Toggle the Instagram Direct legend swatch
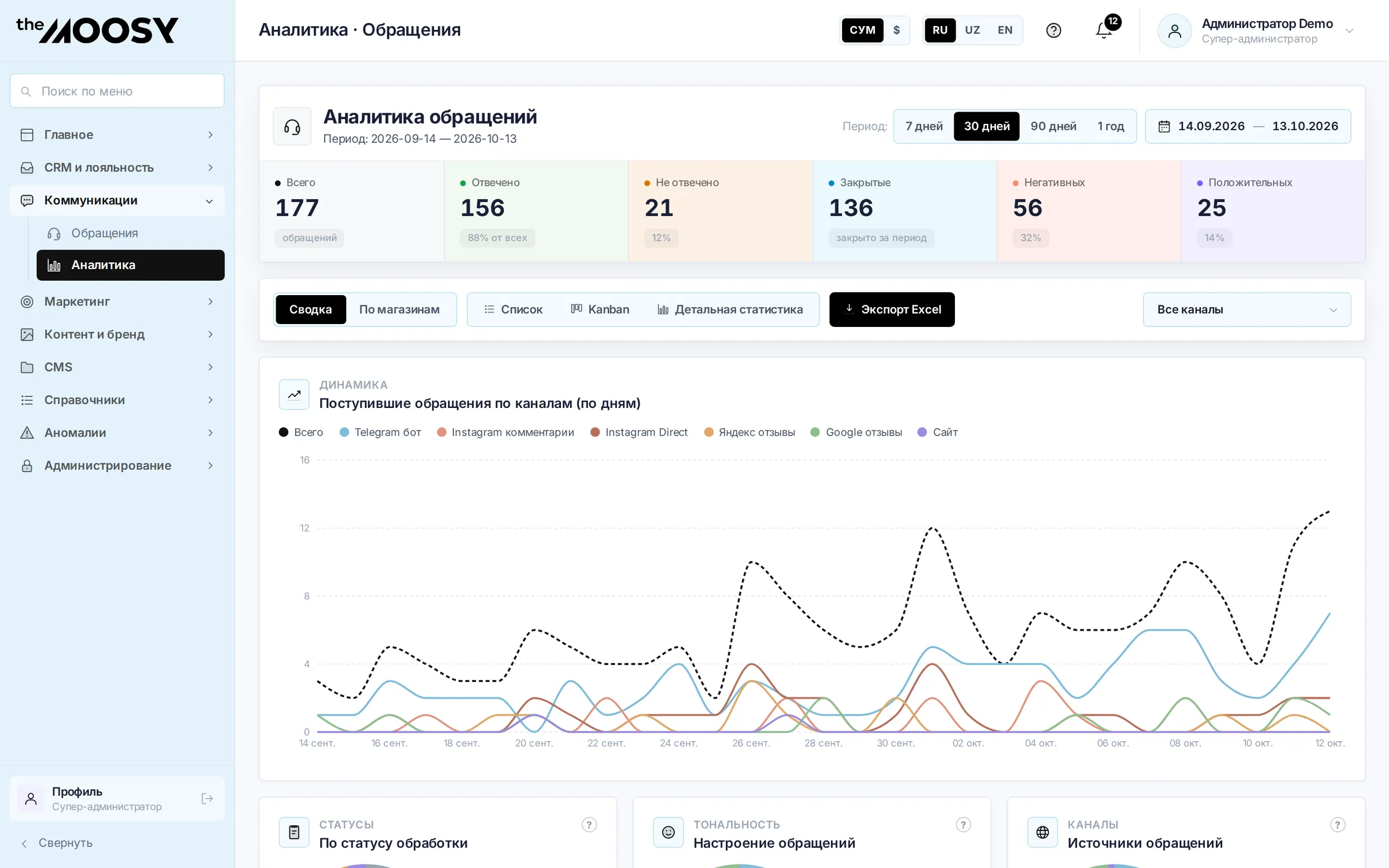1389x868 pixels. point(595,432)
